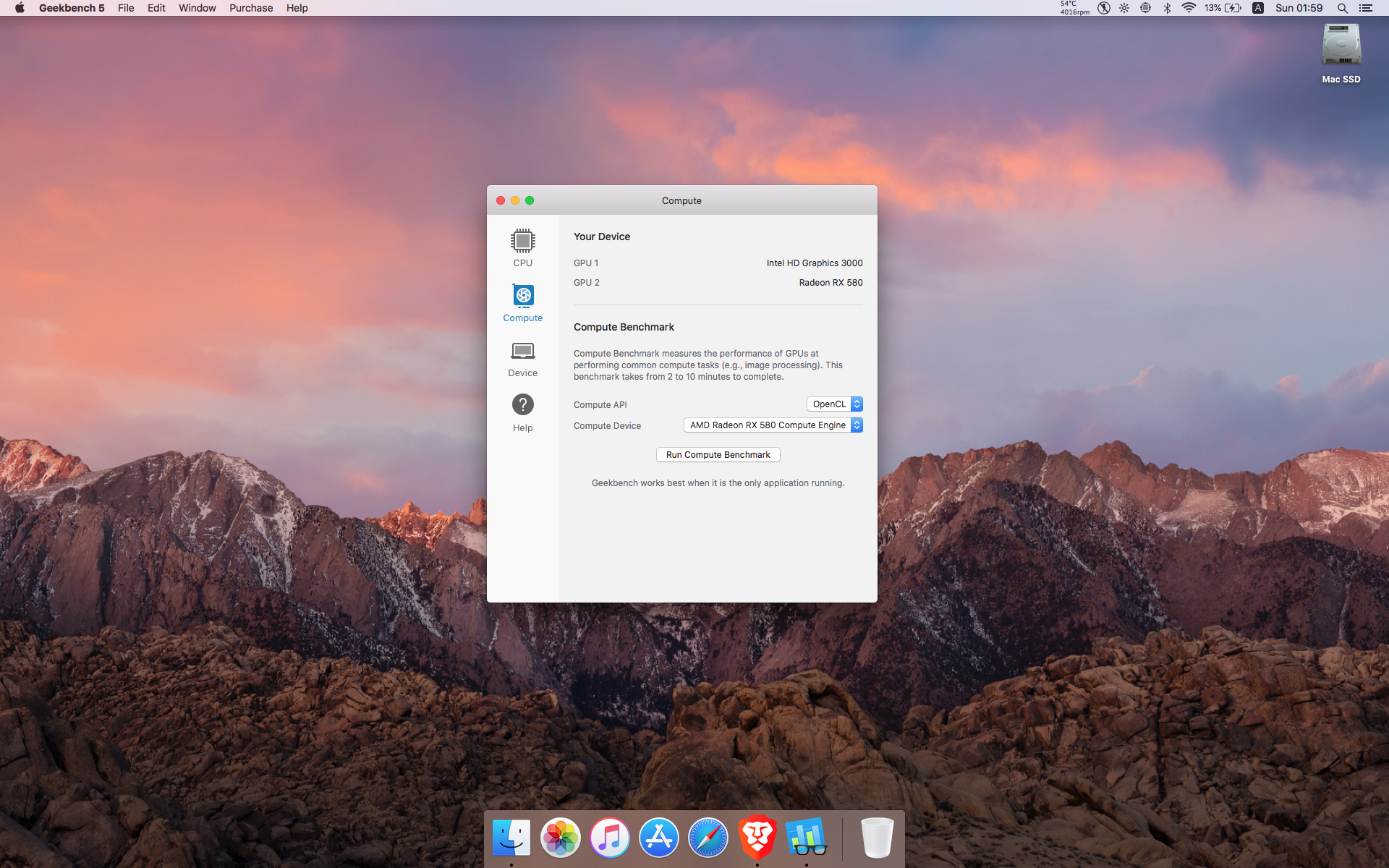Click the Sun 01:59 clock
Viewport: 1389px width, 868px height.
coord(1299,8)
